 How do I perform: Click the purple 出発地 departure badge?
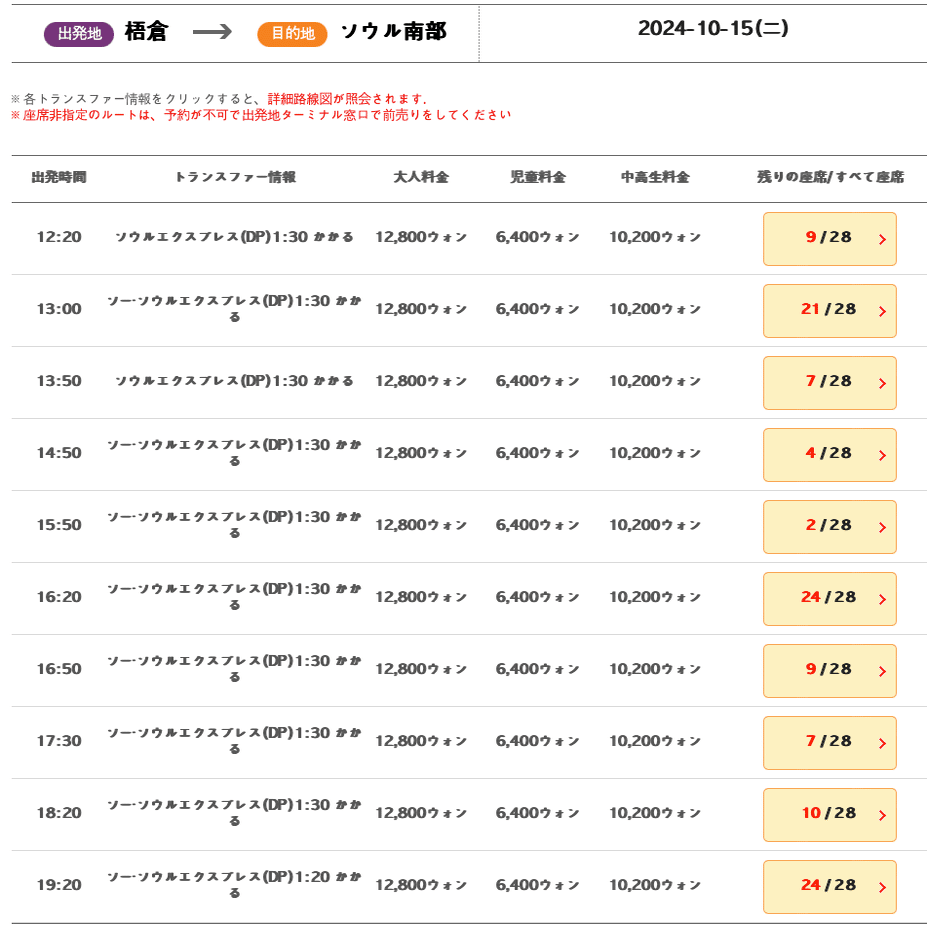tap(79, 34)
